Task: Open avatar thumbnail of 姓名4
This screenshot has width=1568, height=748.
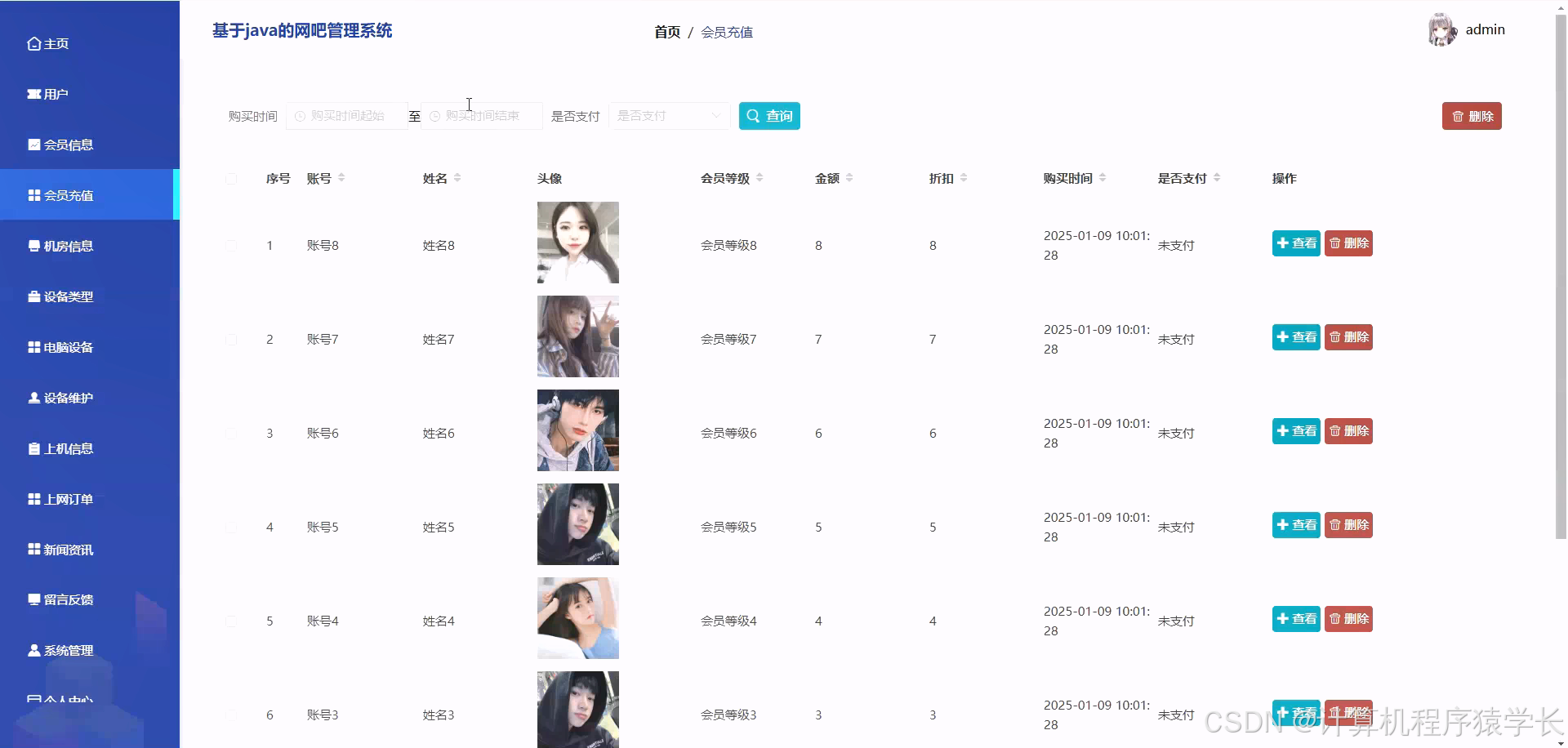Action: click(578, 618)
